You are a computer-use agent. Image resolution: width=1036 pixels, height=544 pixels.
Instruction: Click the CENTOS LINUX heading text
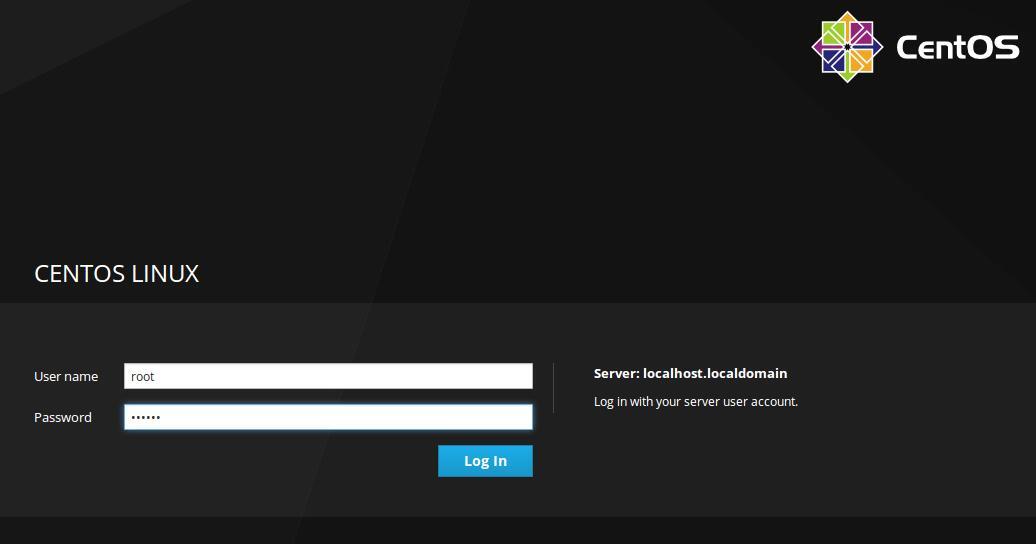point(116,274)
